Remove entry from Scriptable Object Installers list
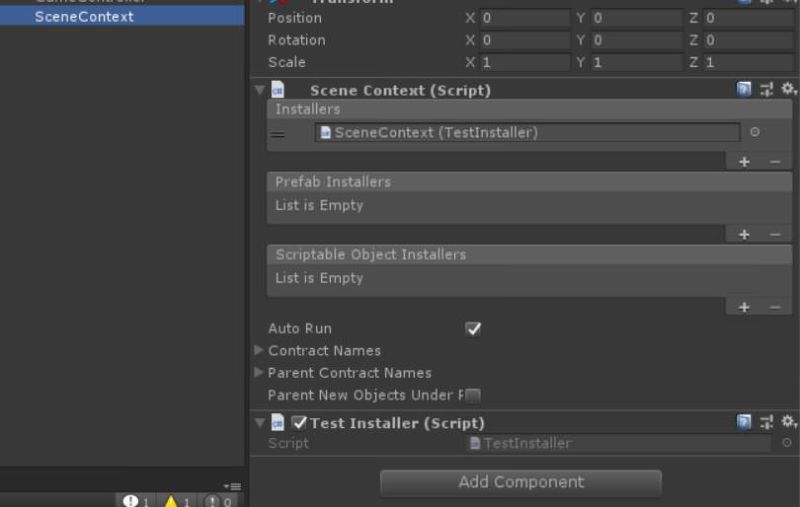800x507 pixels. coord(775,307)
